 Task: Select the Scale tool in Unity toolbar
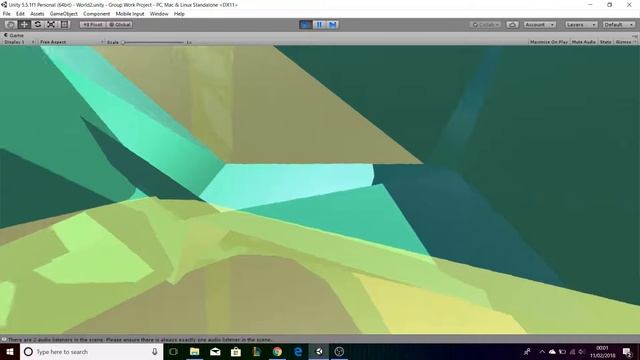[x=51, y=24]
